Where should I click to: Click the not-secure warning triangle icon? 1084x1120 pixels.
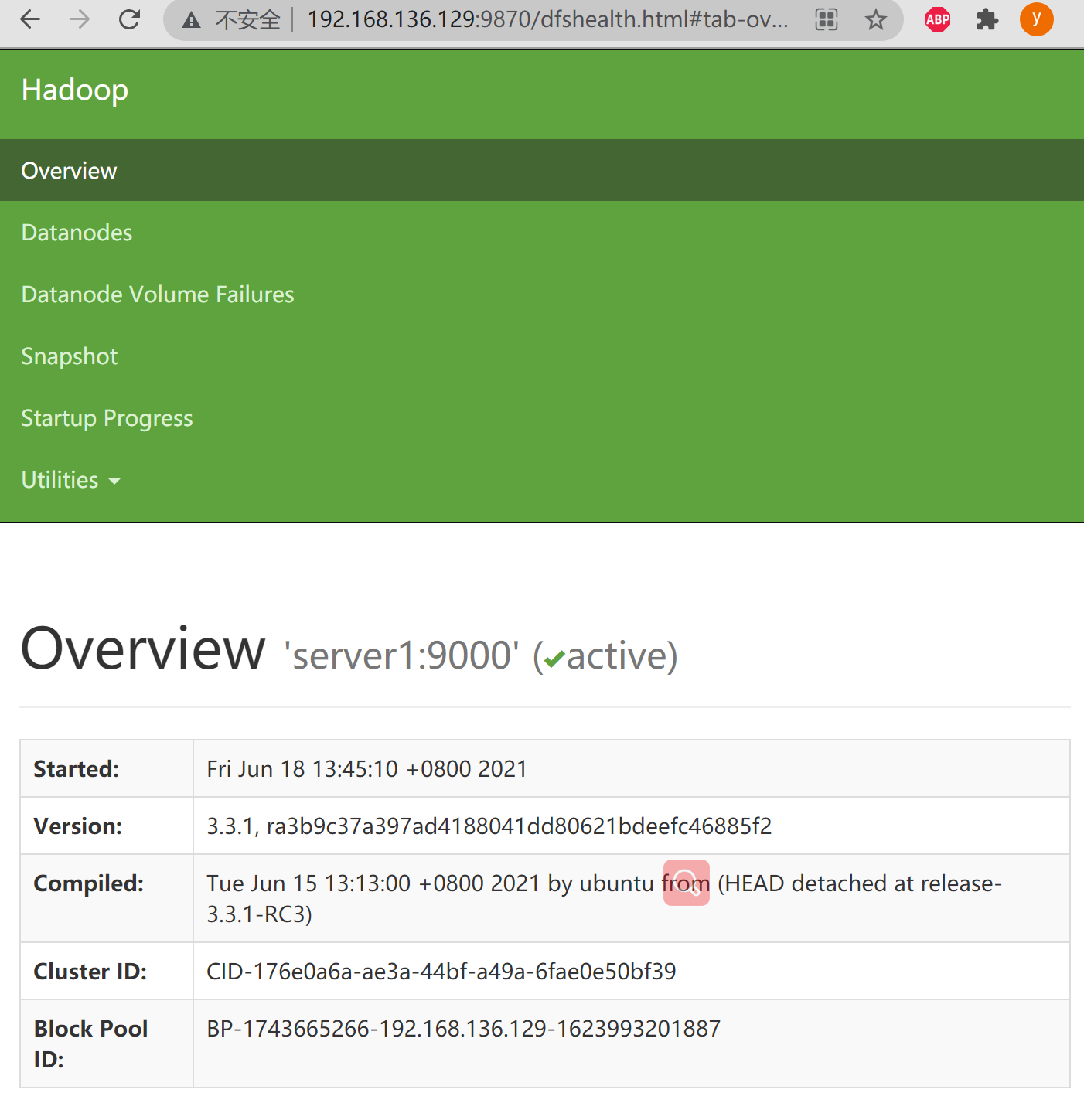191,20
